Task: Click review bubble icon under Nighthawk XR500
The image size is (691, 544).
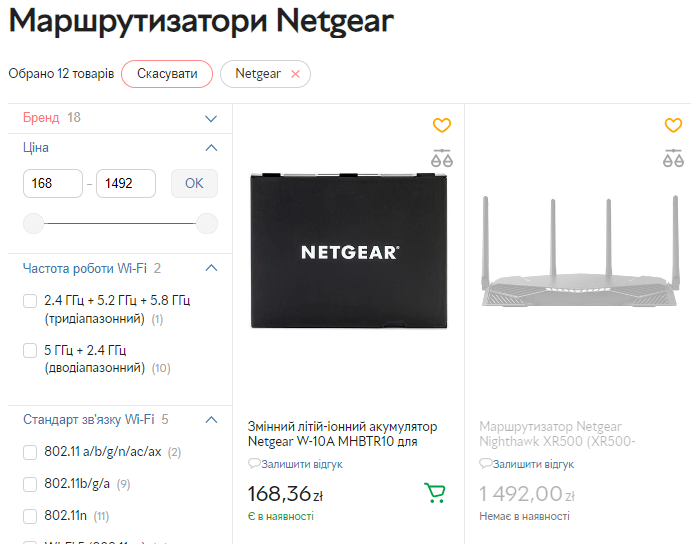Action: tap(486, 464)
